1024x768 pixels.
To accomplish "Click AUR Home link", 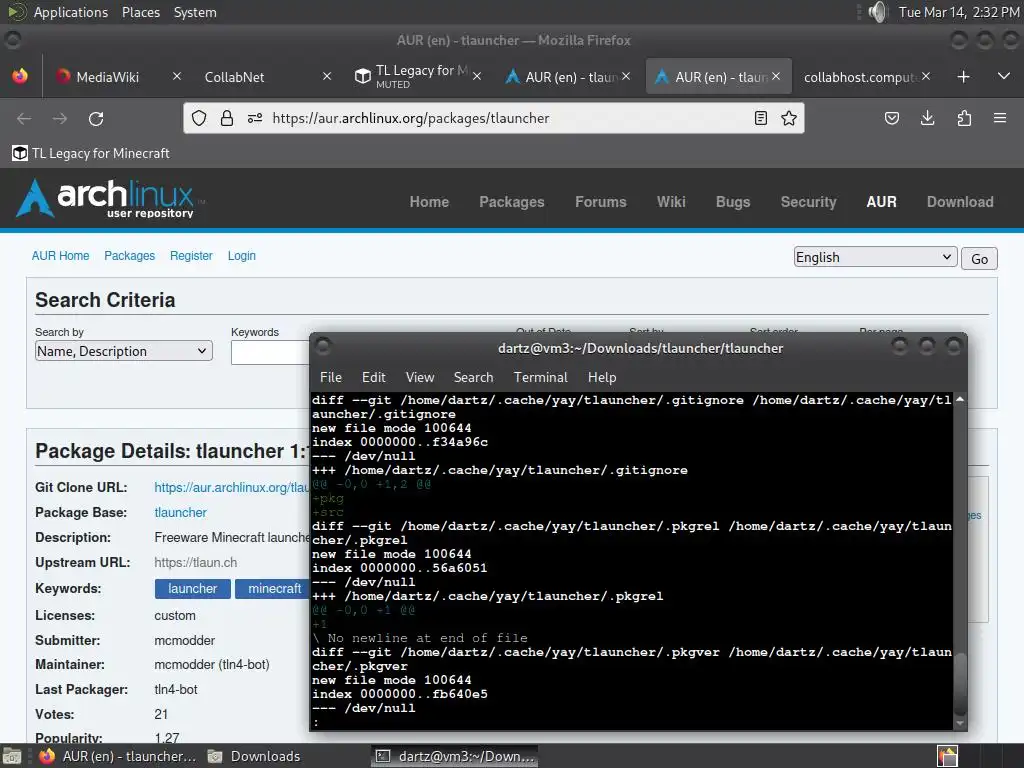I will (60, 255).
